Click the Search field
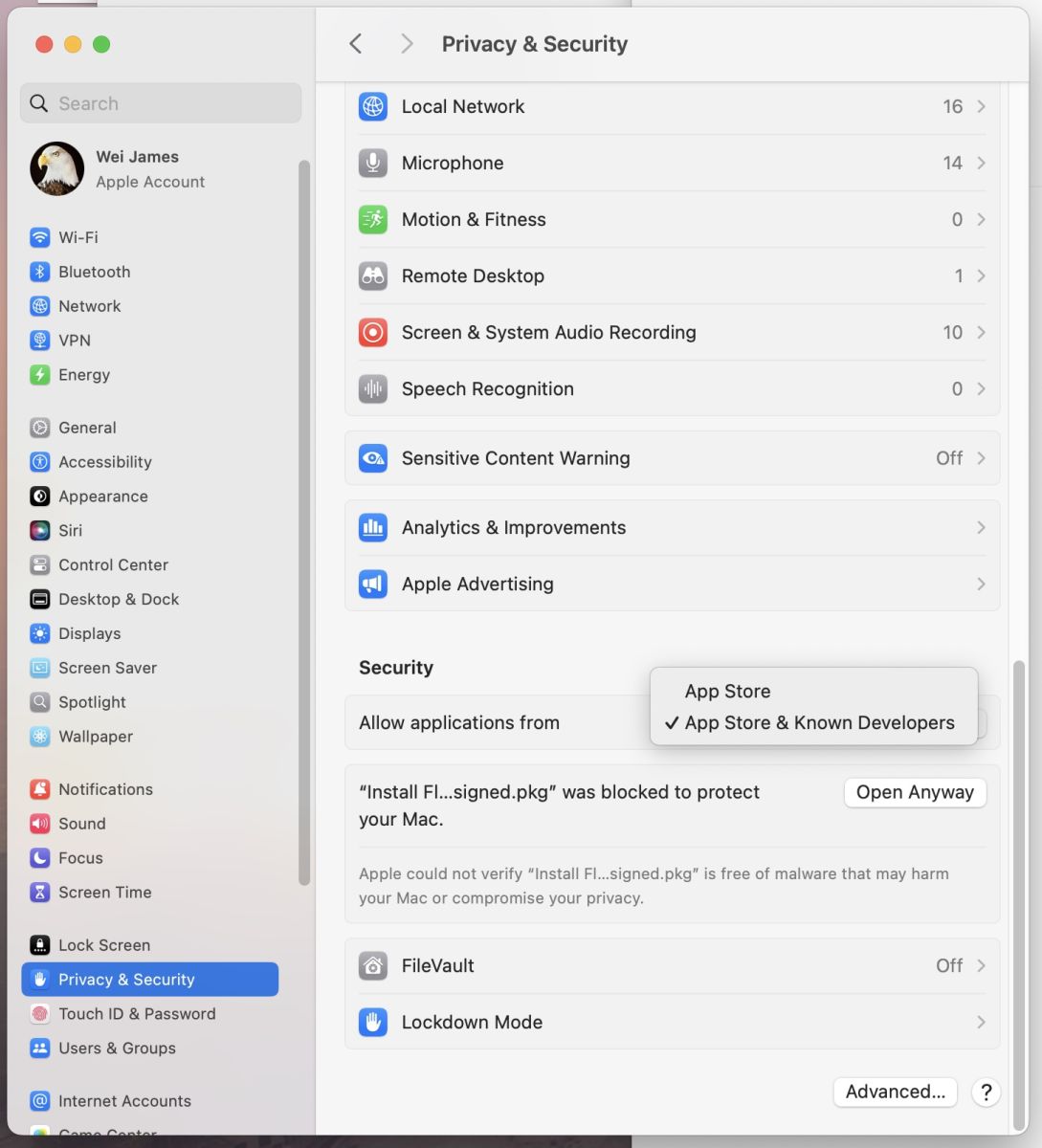 pyautogui.click(x=161, y=103)
